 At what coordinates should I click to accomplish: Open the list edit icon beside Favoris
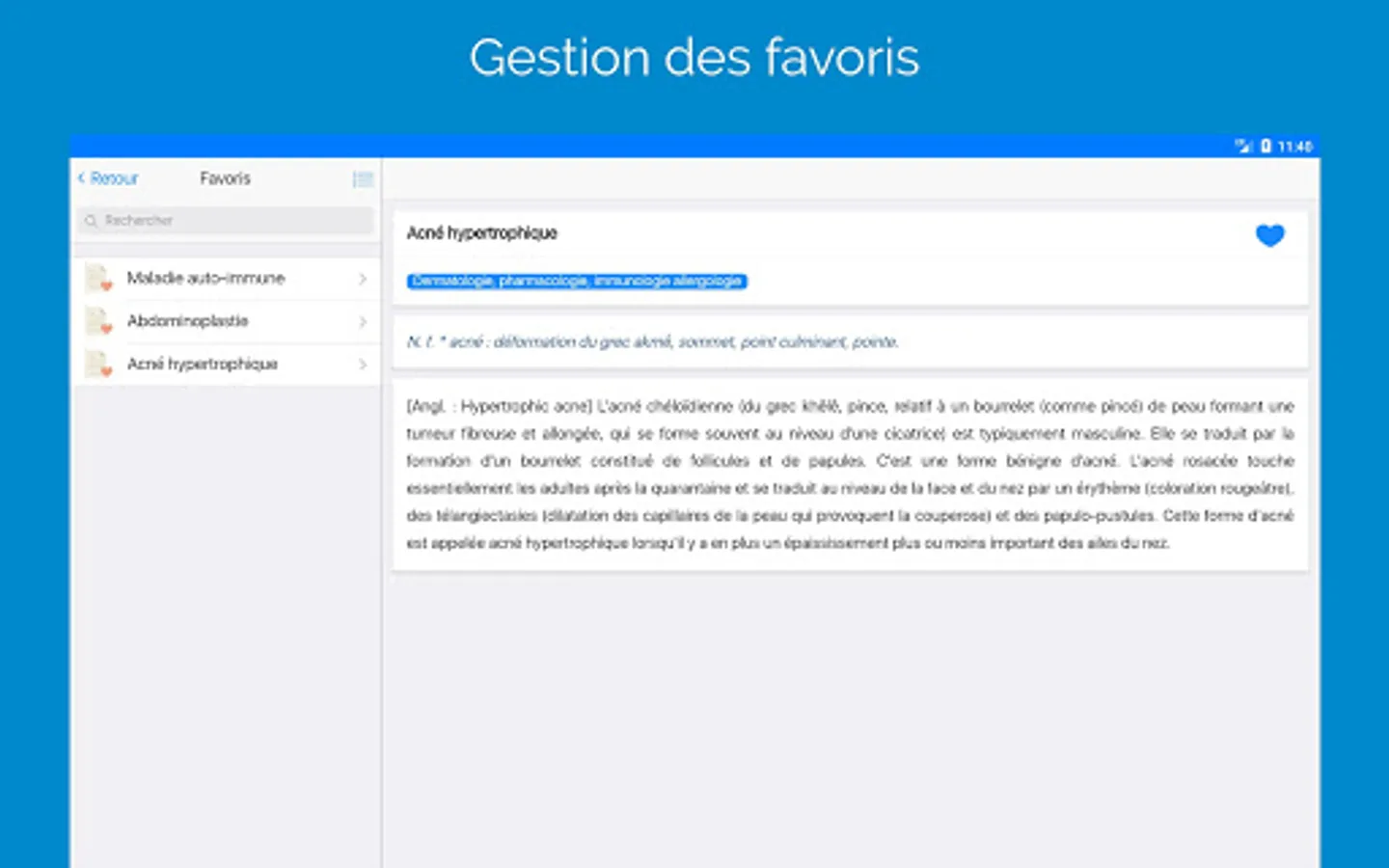coord(363,179)
